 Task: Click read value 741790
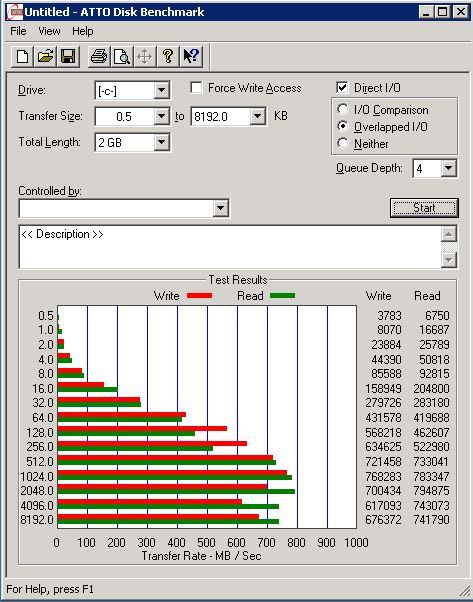(431, 520)
